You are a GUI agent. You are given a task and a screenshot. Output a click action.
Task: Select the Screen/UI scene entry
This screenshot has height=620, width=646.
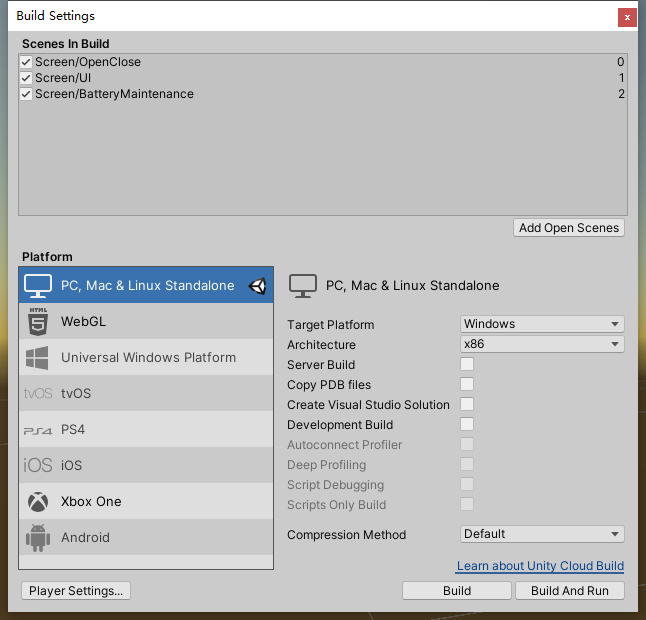[x=323, y=78]
